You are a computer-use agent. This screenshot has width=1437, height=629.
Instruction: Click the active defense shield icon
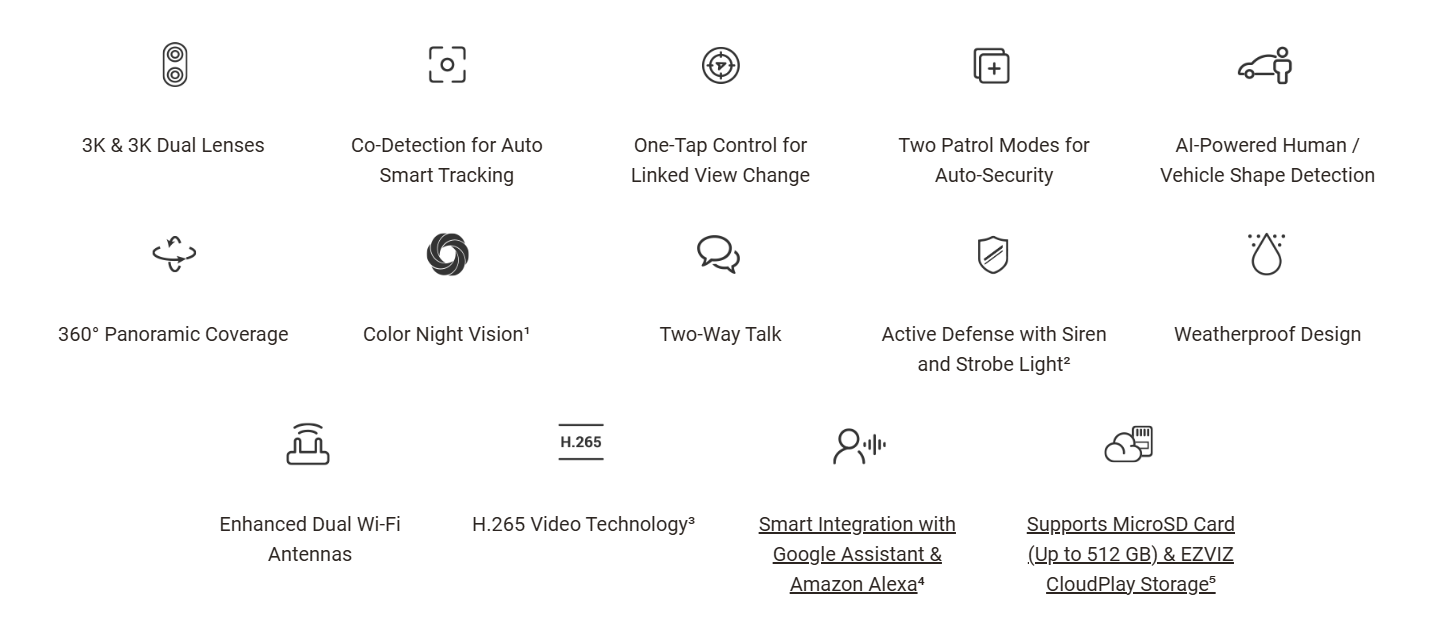tap(993, 254)
